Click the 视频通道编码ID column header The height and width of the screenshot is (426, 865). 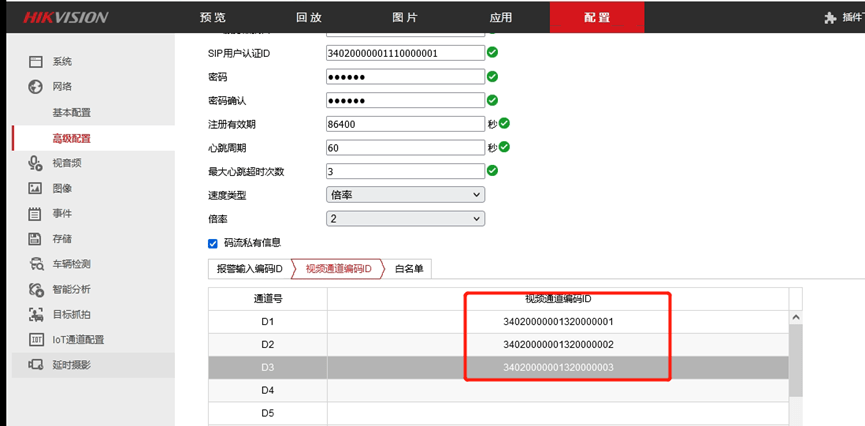[x=558, y=299]
